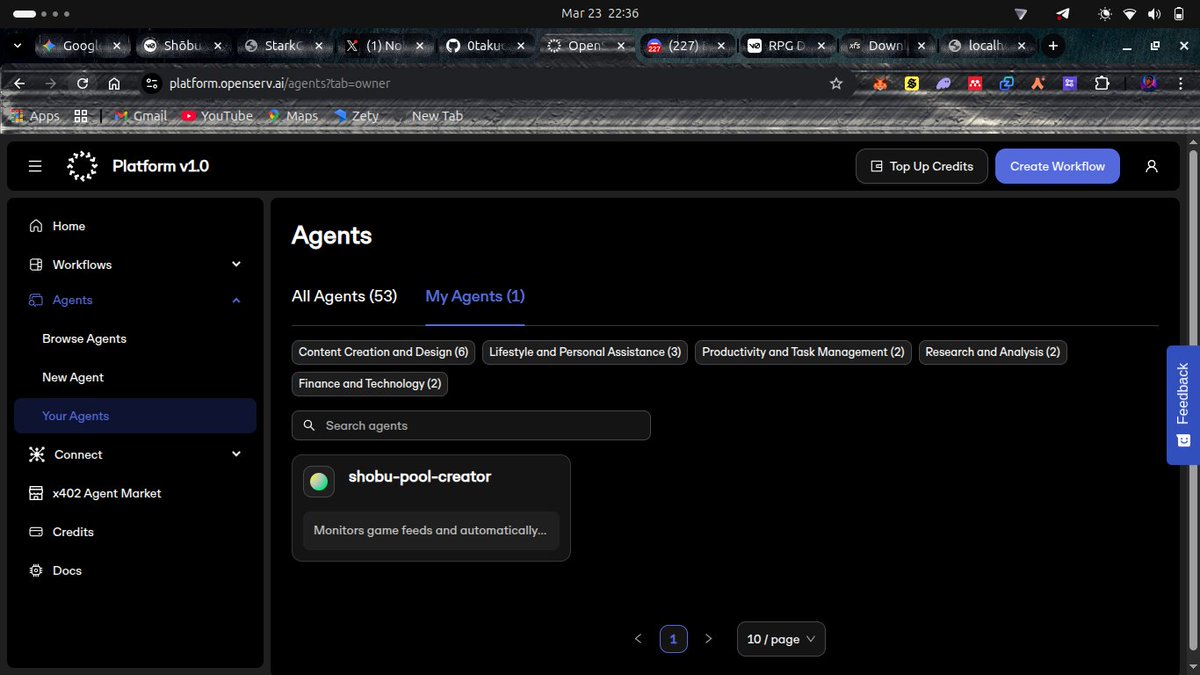Screen dimensions: 1200x675
Task: Switch to the All Agents (53) tab
Action: [344, 296]
